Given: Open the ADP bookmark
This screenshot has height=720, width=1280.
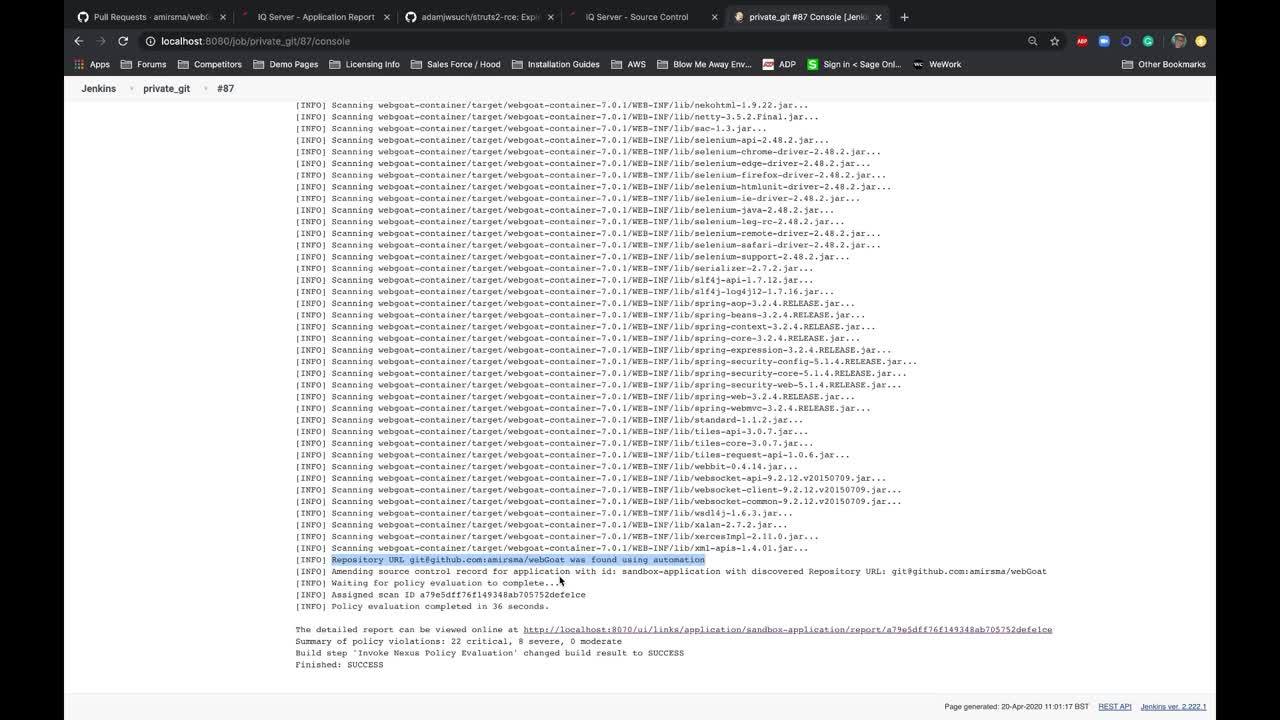Looking at the screenshot, I should coord(779,64).
